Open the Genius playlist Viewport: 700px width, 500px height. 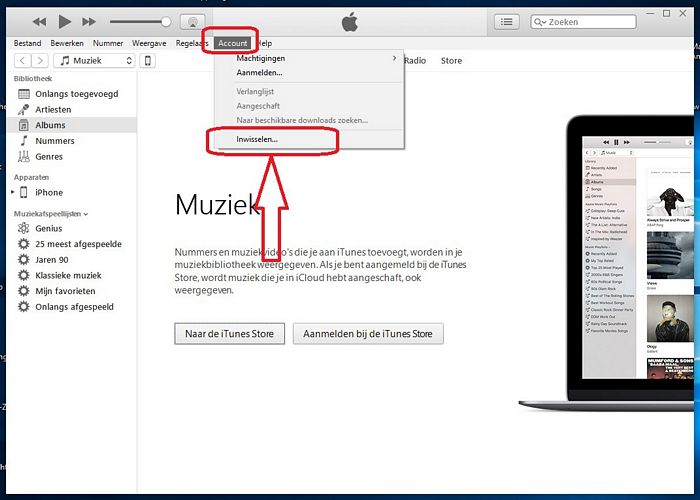72,228
